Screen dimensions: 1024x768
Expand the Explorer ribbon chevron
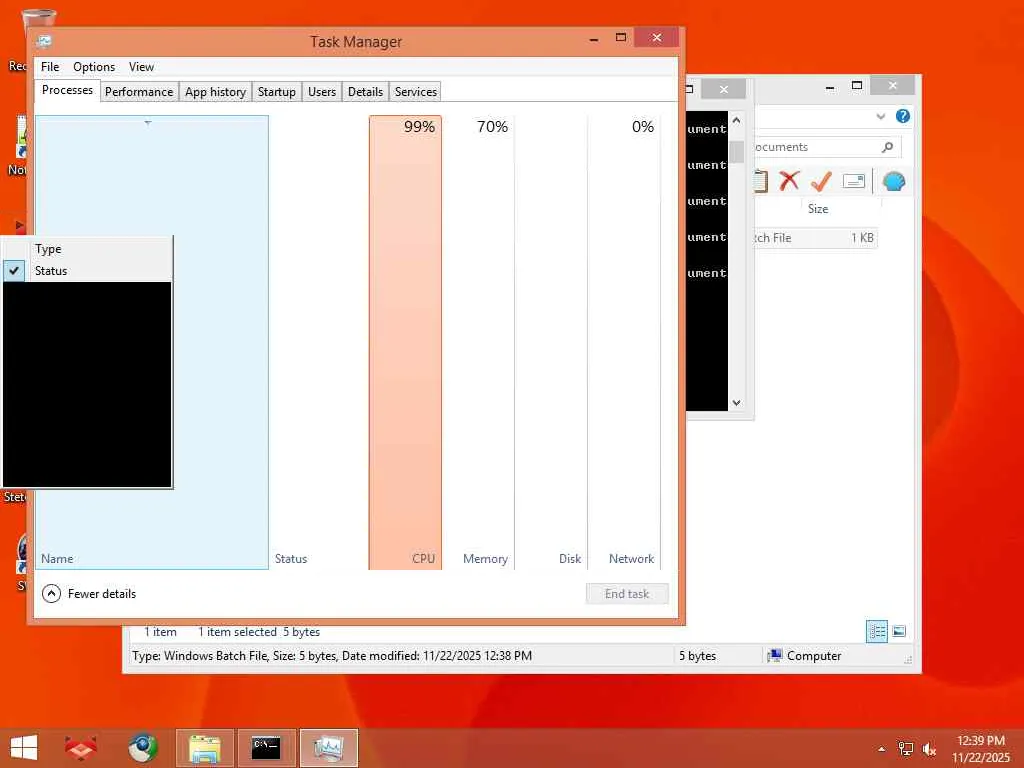(x=880, y=116)
